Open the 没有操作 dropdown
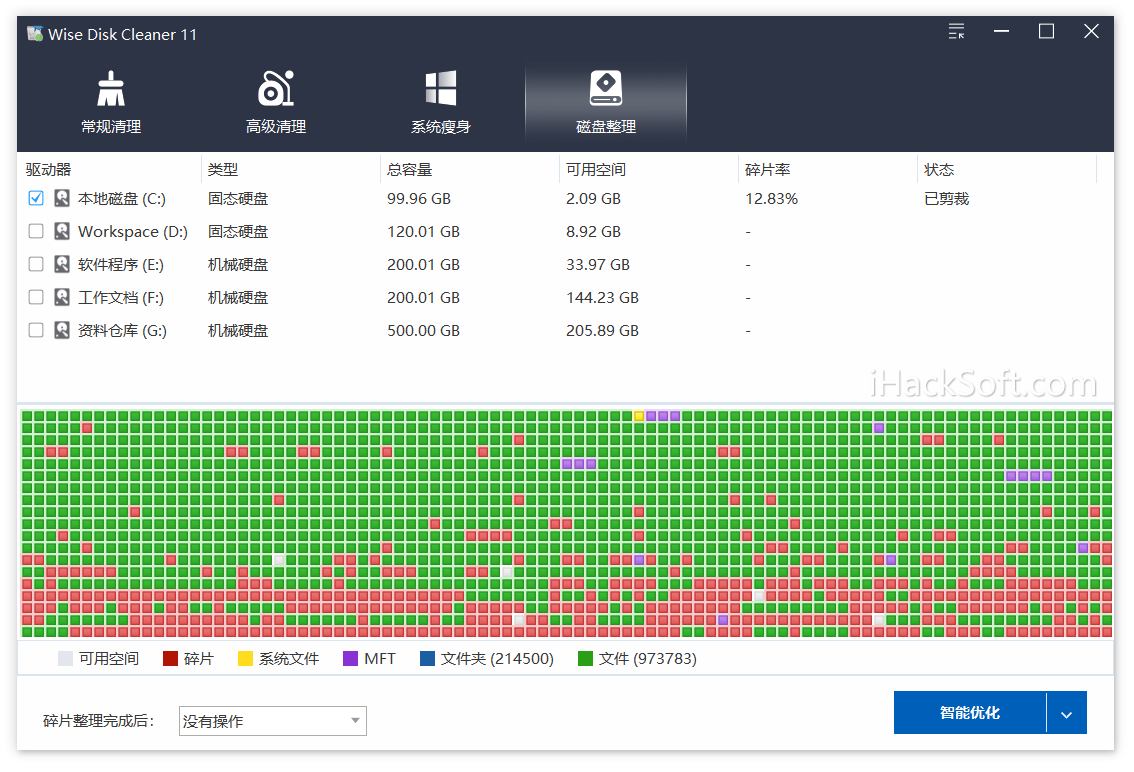1134x772 pixels. click(x=273, y=721)
